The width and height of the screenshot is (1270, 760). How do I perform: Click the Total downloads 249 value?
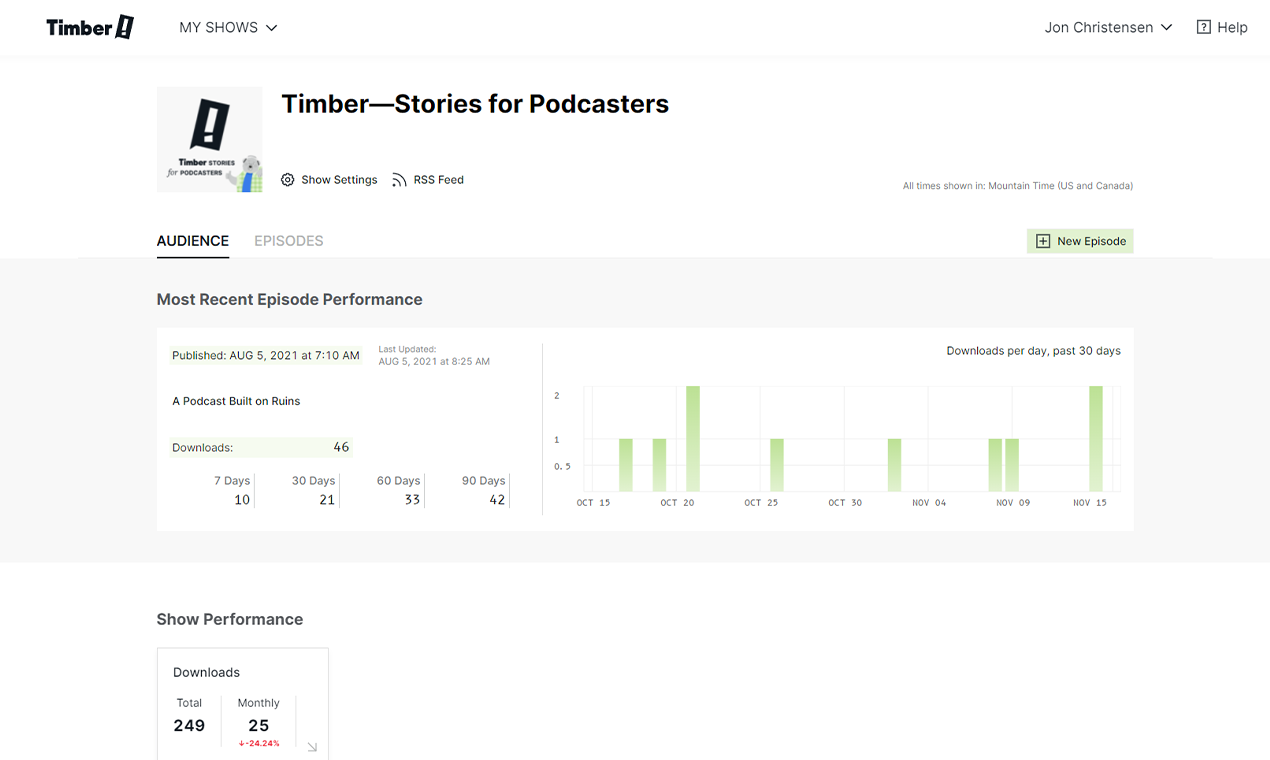click(189, 726)
